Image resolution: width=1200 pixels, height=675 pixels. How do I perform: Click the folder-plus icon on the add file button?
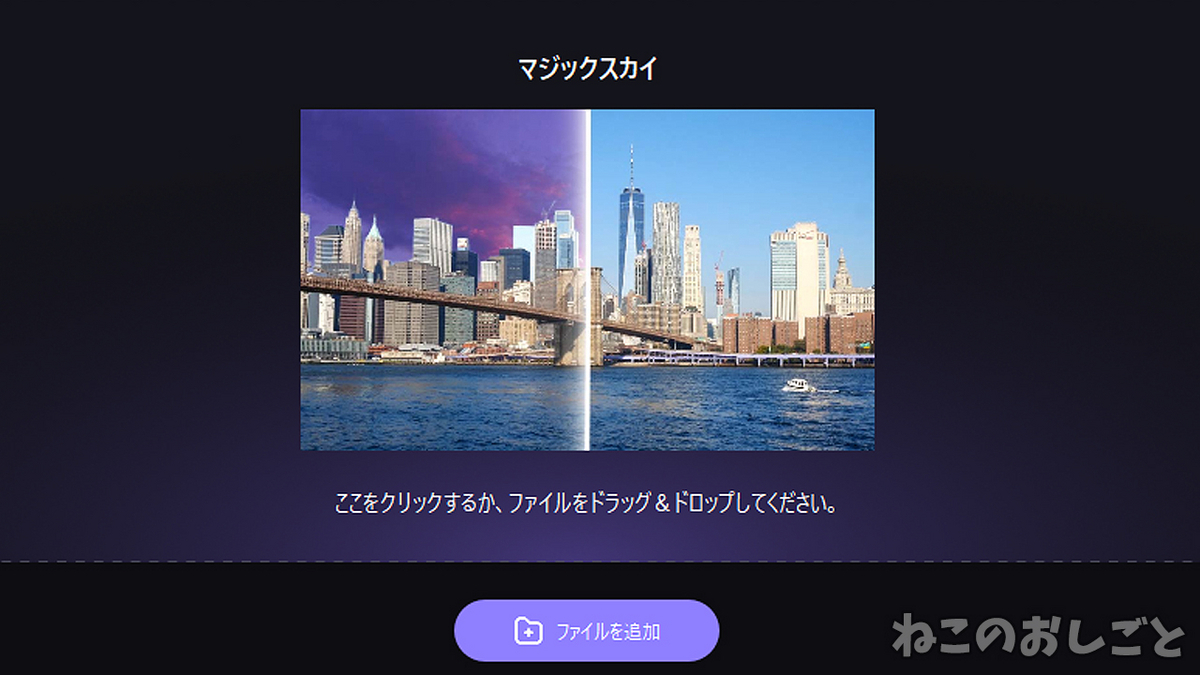pyautogui.click(x=528, y=631)
